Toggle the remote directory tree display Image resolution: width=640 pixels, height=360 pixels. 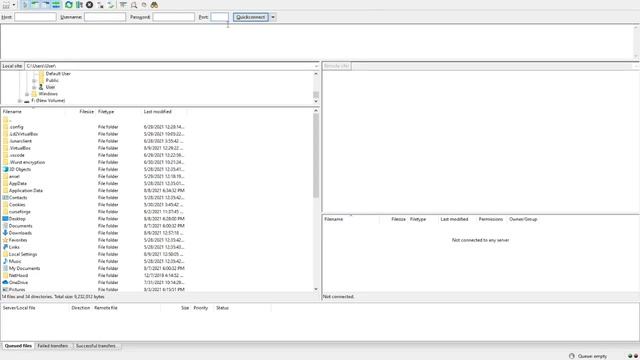pos(45,5)
